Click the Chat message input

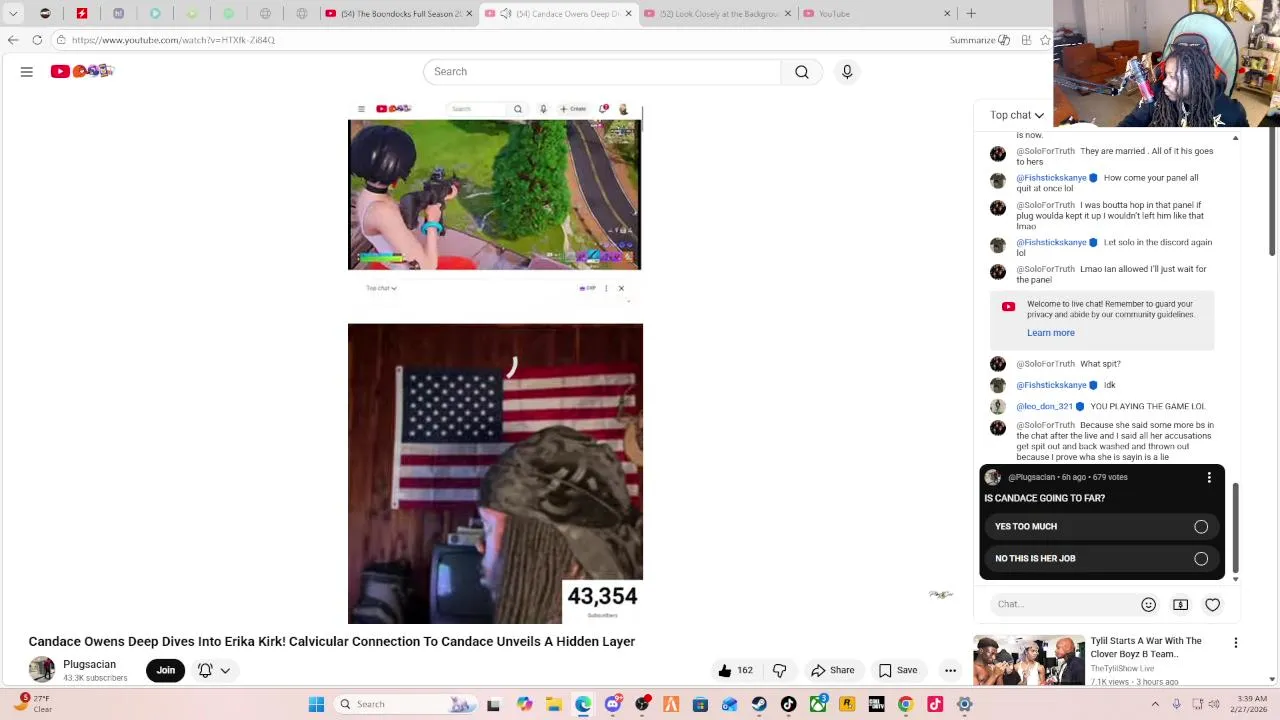click(x=1064, y=604)
